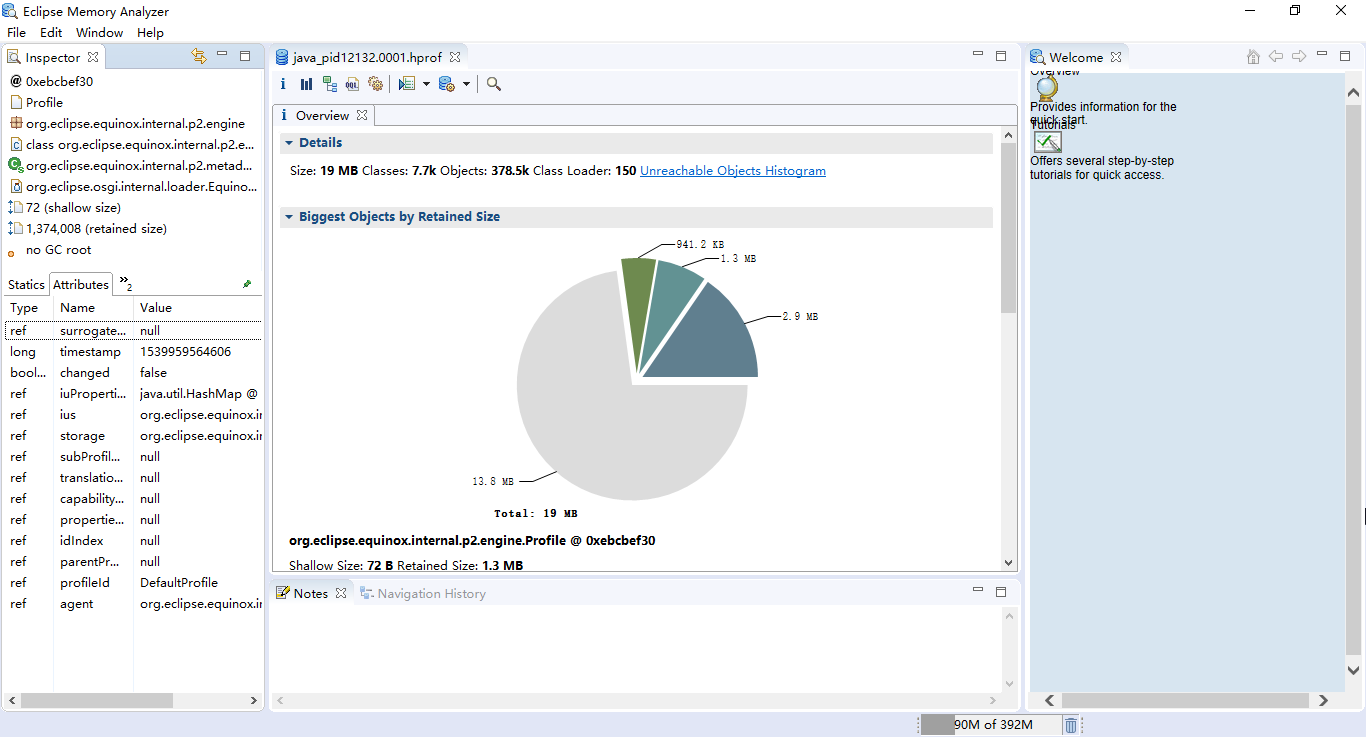
Task: Switch to the Statics tab
Action: [x=26, y=285]
